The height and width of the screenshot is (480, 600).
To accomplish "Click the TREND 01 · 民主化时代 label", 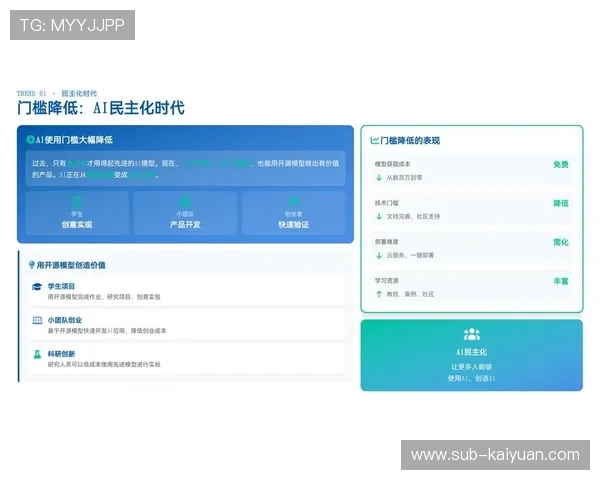I will [57, 93].
